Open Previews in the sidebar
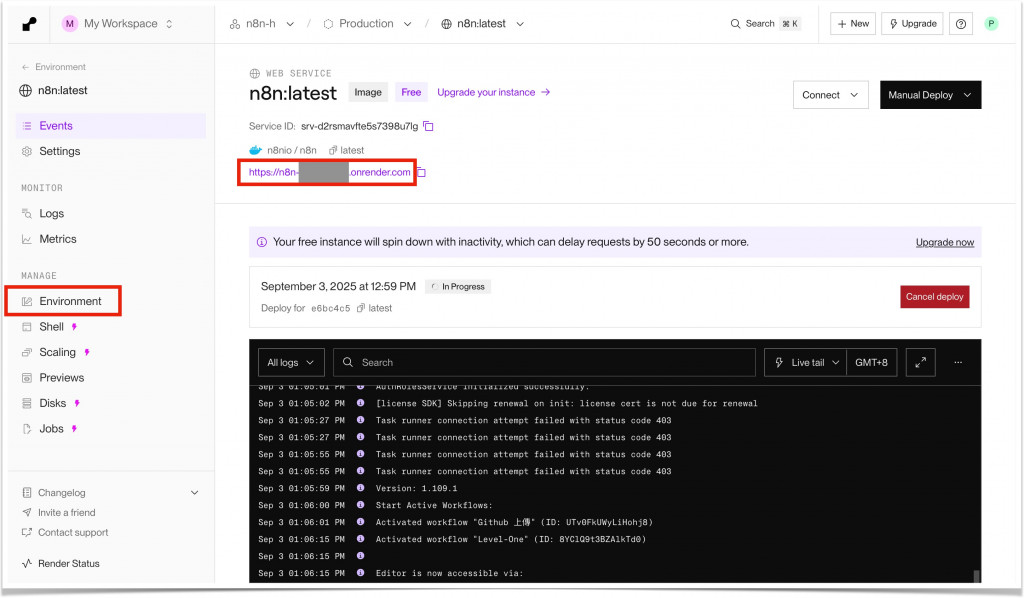The width and height of the screenshot is (1024, 598). click(x=61, y=377)
